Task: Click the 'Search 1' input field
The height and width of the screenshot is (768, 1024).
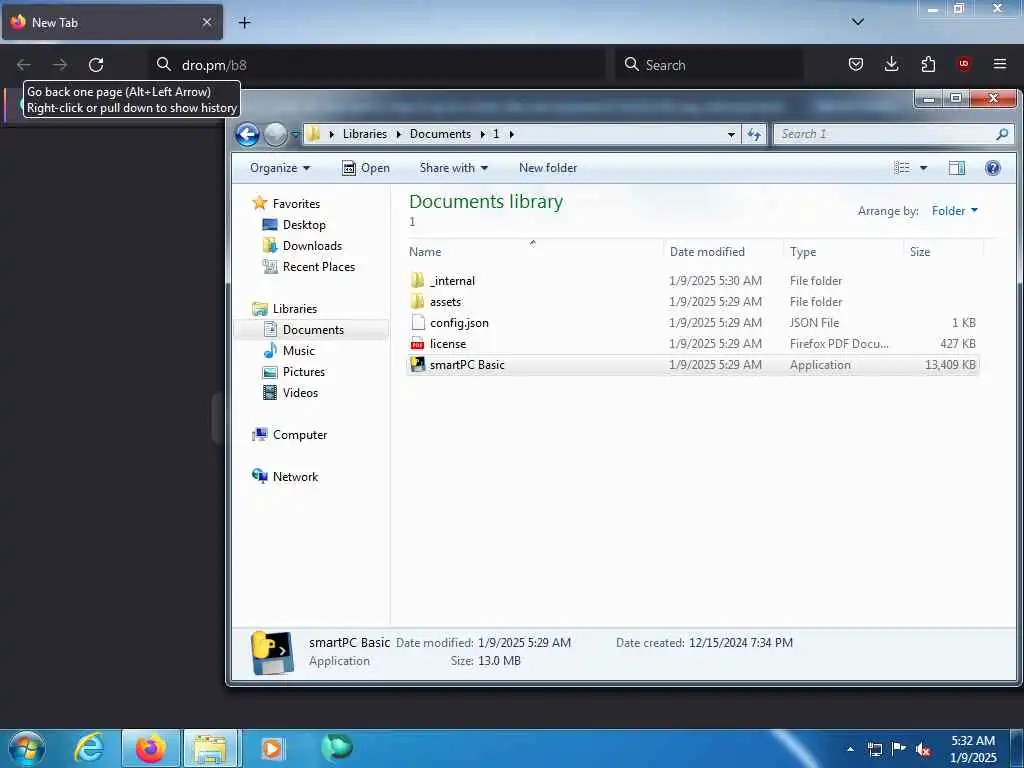Action: point(884,134)
